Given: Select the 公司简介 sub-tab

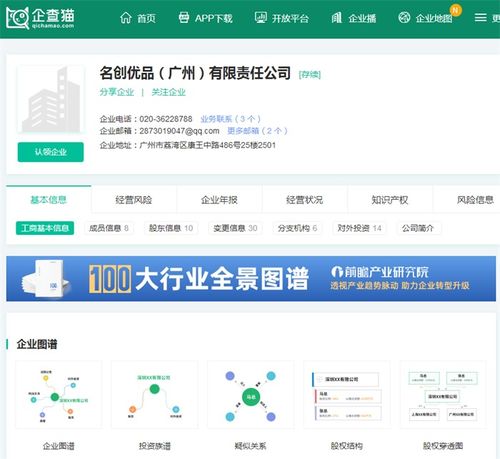Looking at the screenshot, I should pos(418,228).
